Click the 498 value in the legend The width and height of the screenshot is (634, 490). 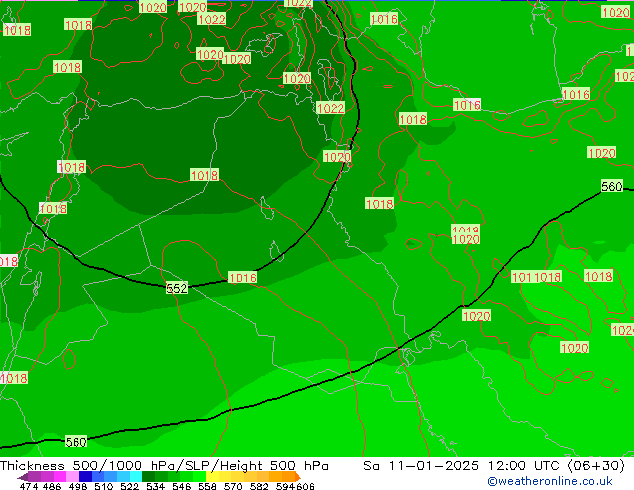78,486
